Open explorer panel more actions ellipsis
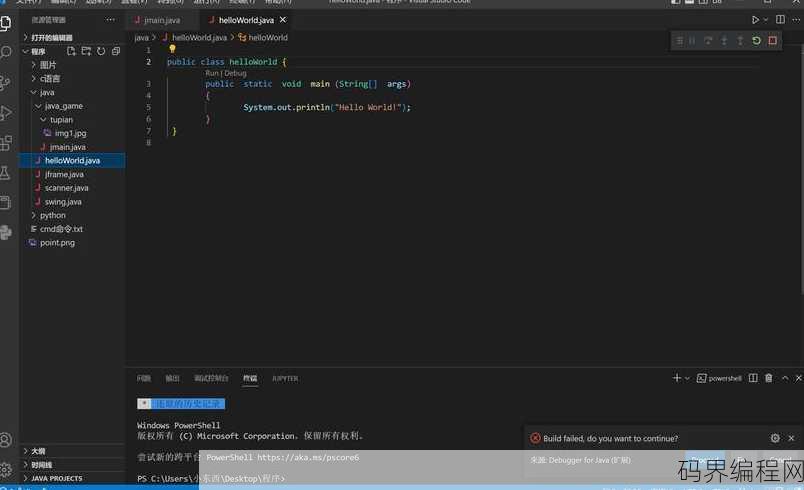The width and height of the screenshot is (804, 490). coord(110,19)
